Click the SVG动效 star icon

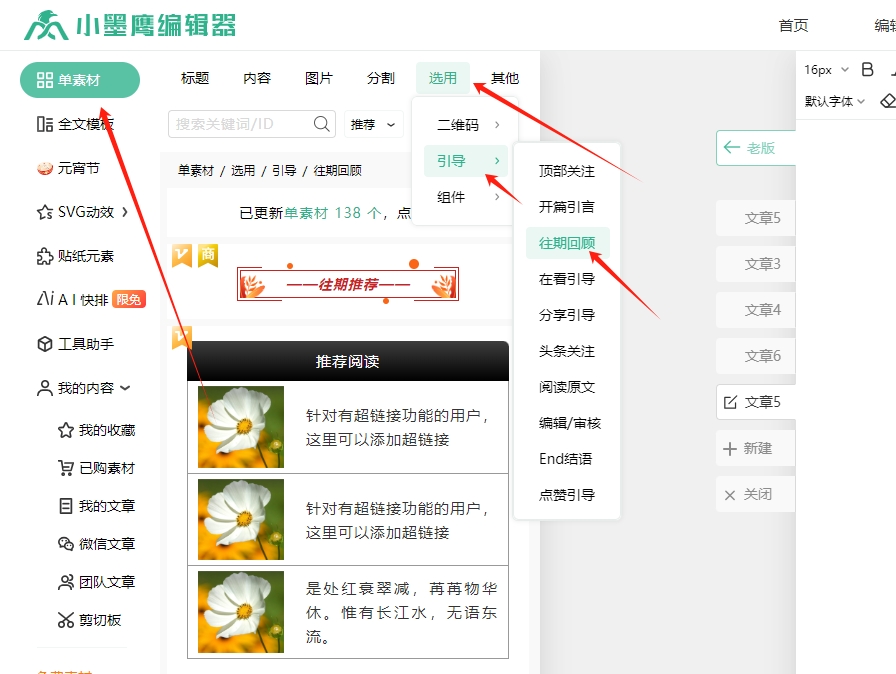click(x=45, y=212)
